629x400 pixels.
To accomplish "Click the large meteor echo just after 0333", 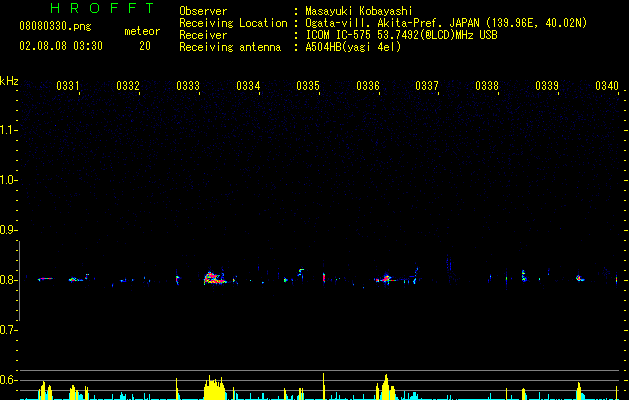I will point(215,278).
